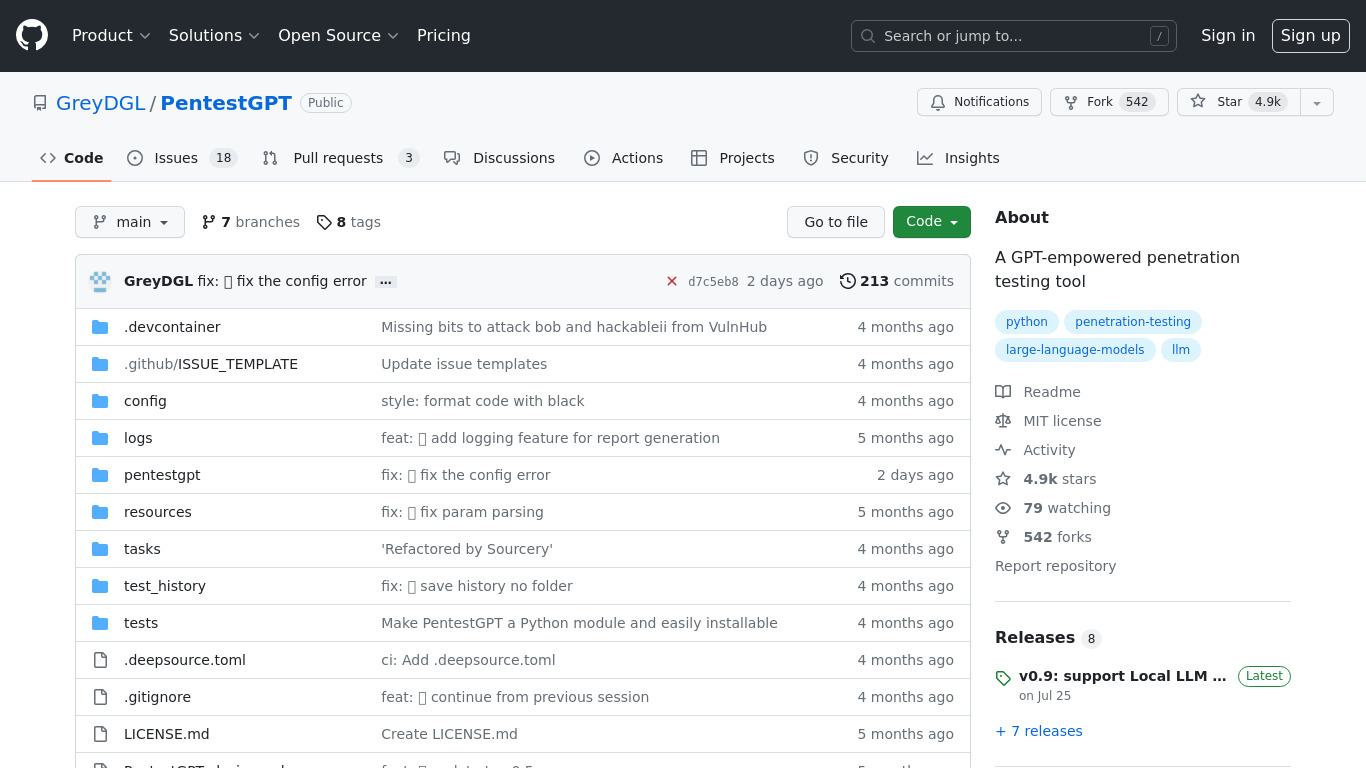This screenshot has width=1366, height=768.
Task: Go to Pricing page
Action: coord(443,35)
